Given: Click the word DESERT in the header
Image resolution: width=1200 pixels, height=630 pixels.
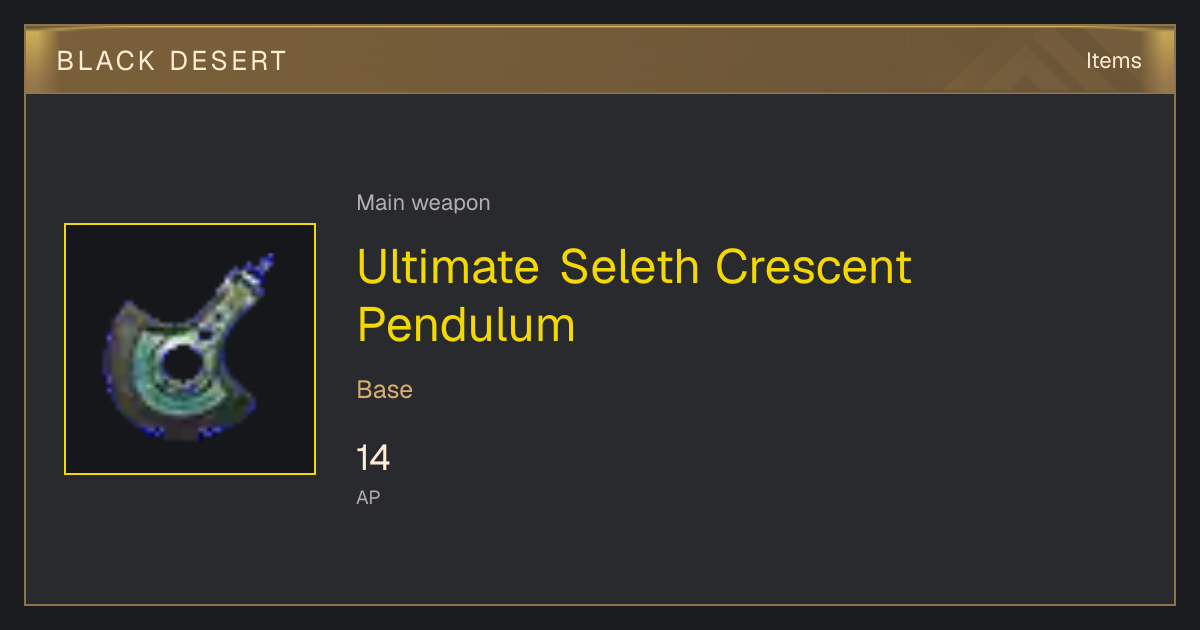Looking at the screenshot, I should pos(229,61).
